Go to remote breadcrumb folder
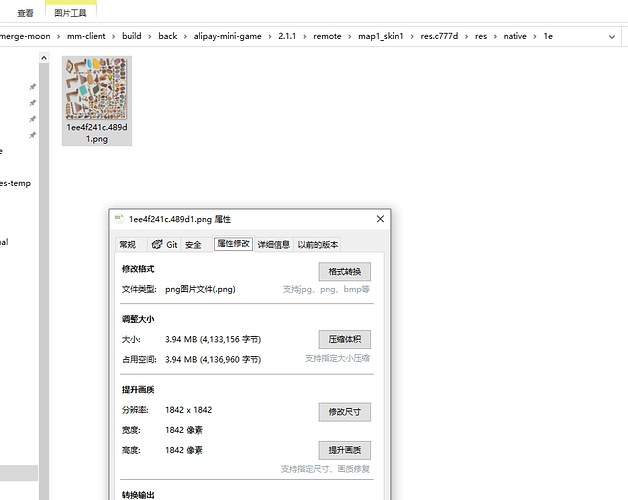This screenshot has height=500, width=628. click(x=327, y=36)
